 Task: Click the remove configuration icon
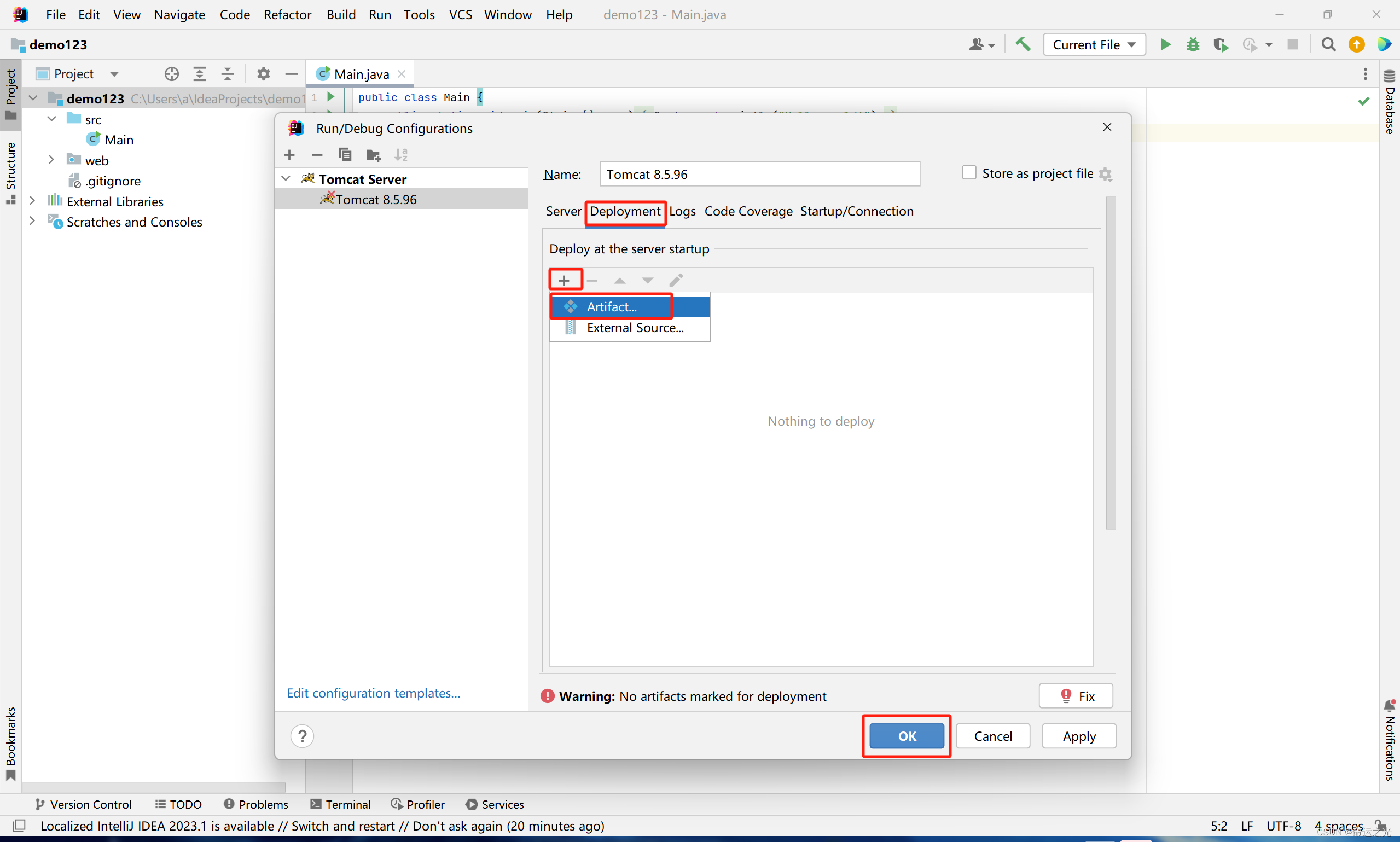coord(317,155)
